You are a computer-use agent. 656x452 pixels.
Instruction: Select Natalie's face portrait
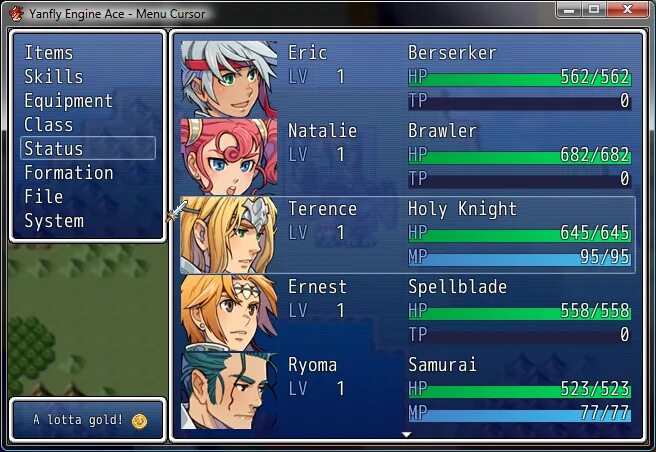(229, 157)
